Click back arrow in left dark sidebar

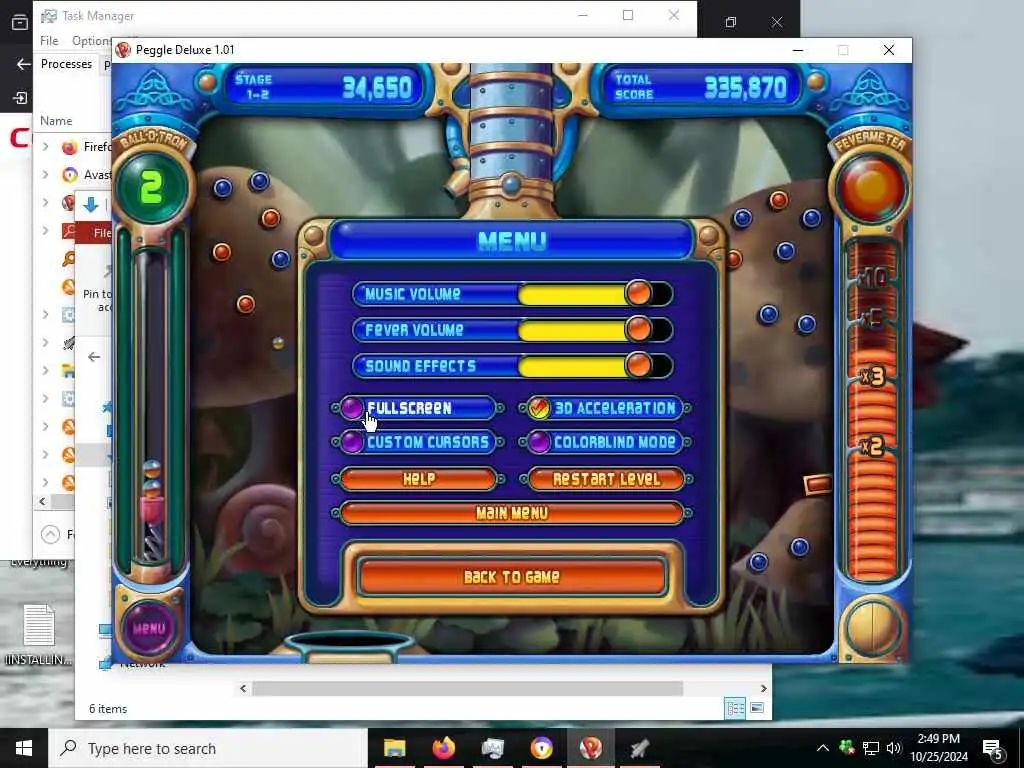pos(22,64)
